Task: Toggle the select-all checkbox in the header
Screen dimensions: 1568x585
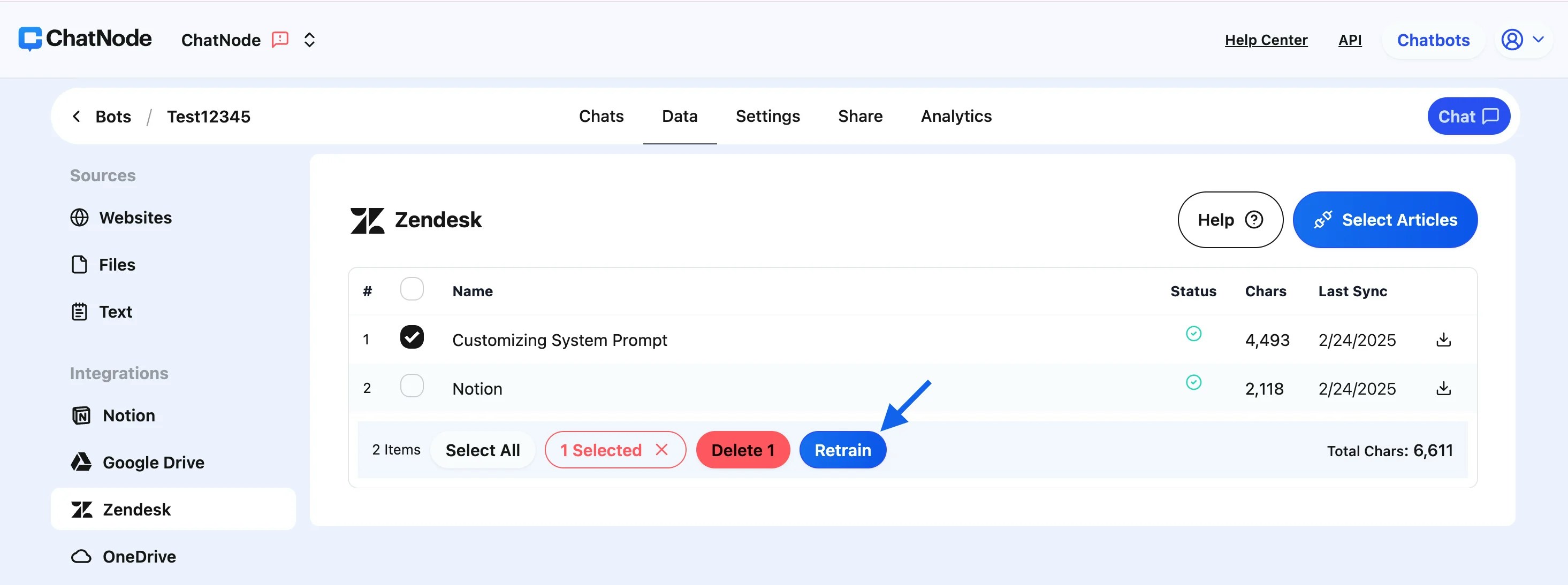Action: (412, 289)
